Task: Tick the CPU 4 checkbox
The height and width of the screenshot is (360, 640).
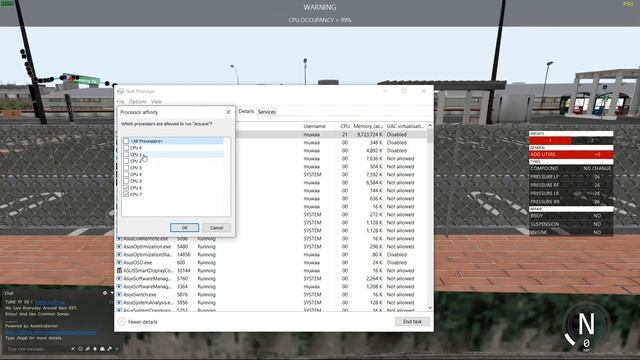Action: coord(126,174)
